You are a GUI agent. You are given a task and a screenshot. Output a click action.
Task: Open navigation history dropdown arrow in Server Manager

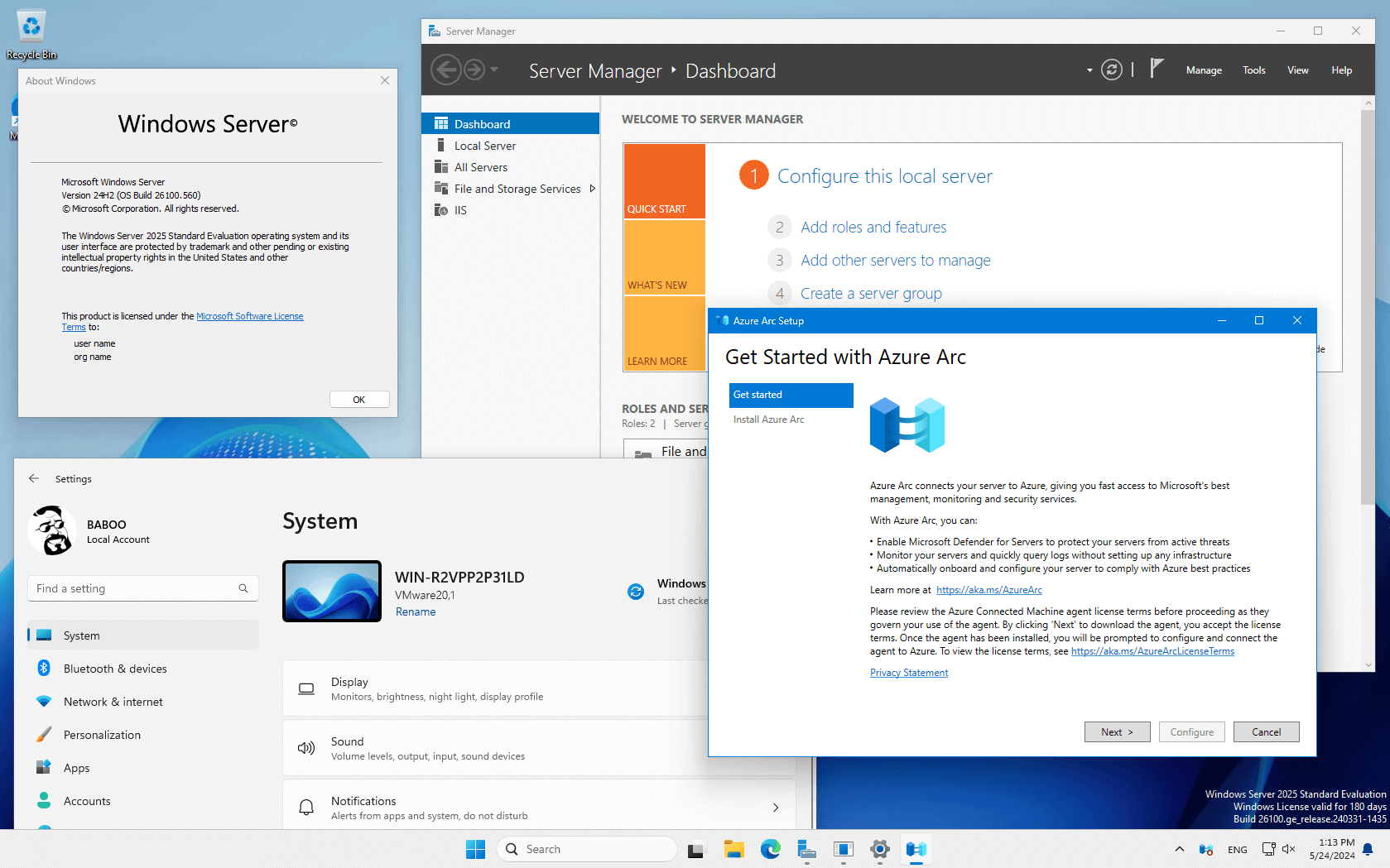pos(494,70)
